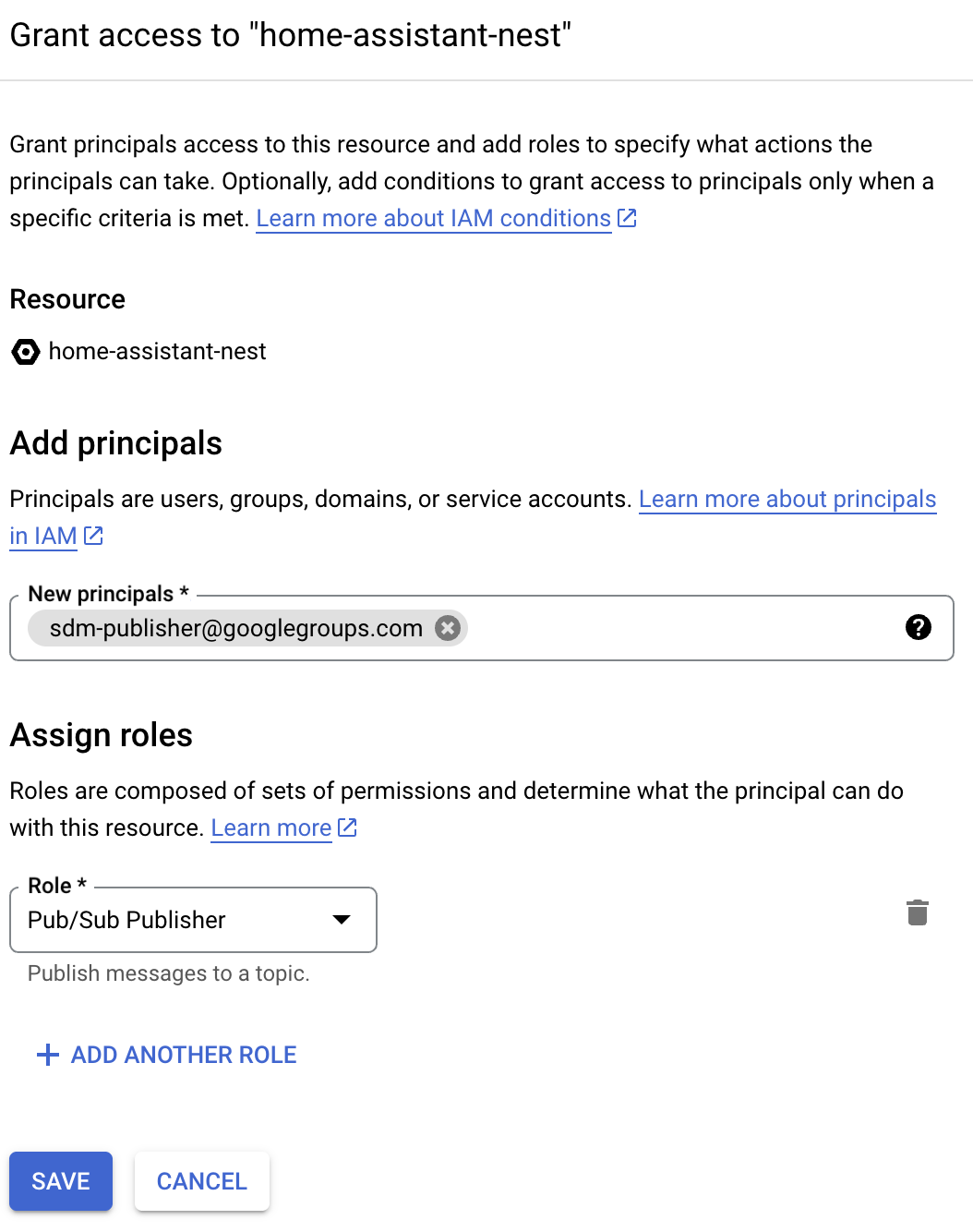This screenshot has width=973, height=1232.
Task: Open the Learn more about principals in IAM link
Action: [x=787, y=499]
